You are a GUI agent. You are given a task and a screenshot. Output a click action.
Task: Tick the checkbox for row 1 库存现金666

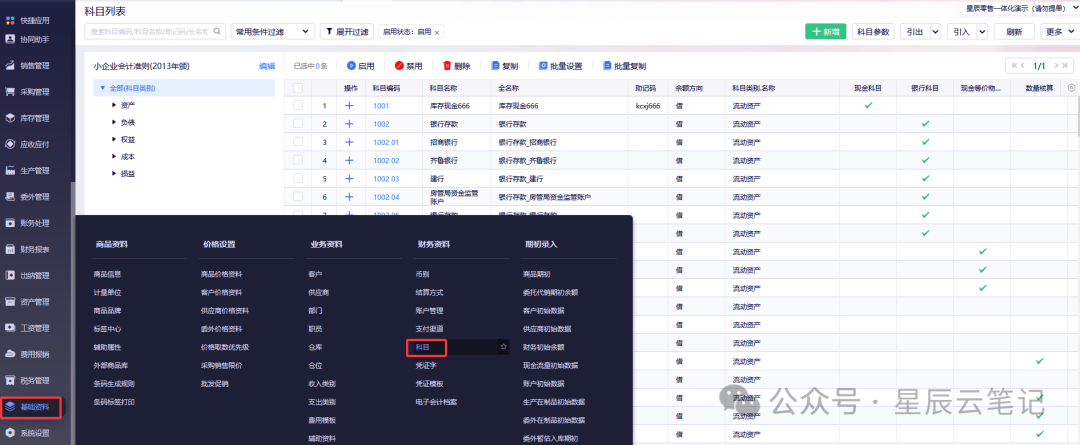click(298, 105)
